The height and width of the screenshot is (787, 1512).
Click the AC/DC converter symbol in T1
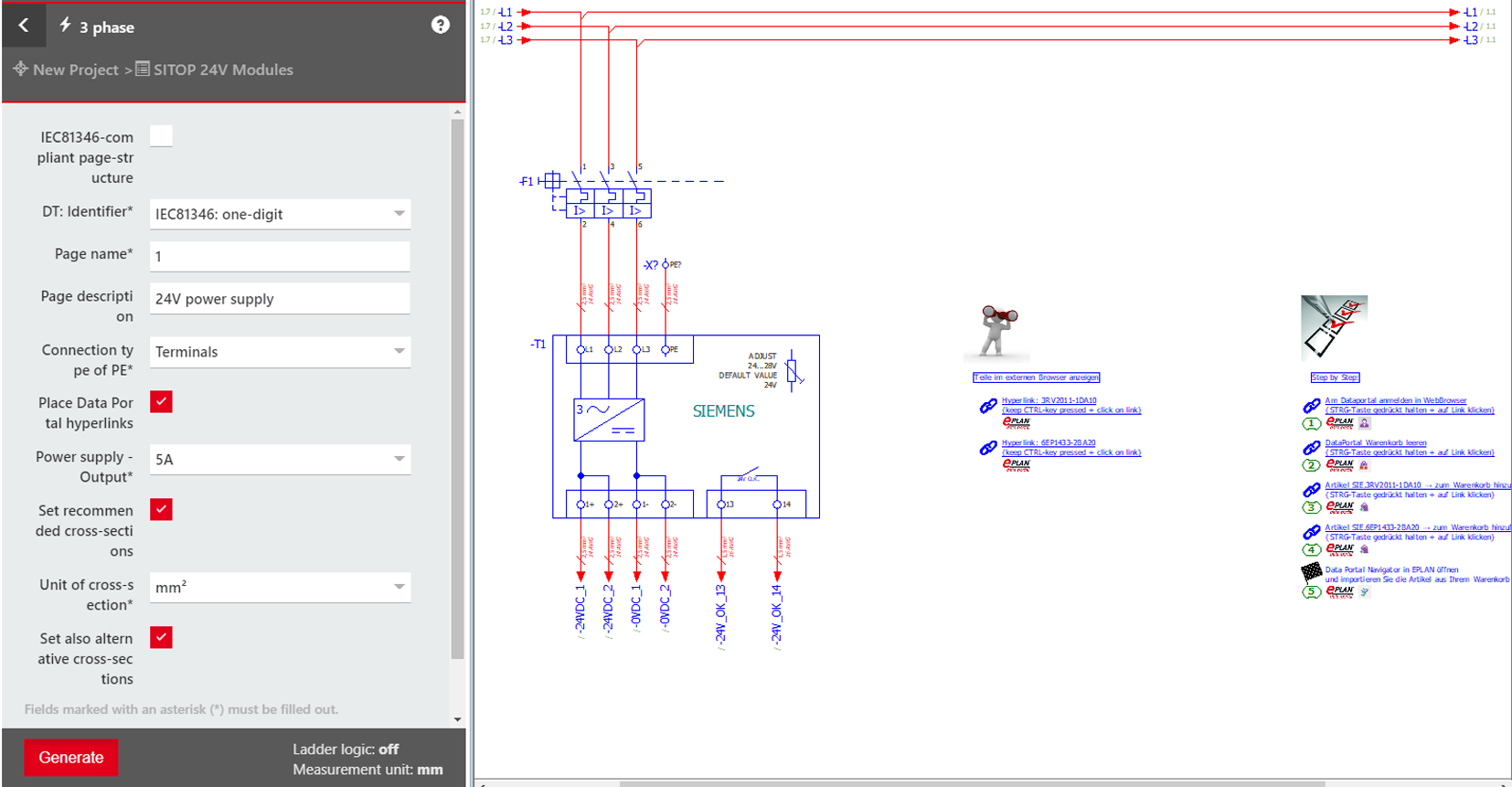[609, 420]
